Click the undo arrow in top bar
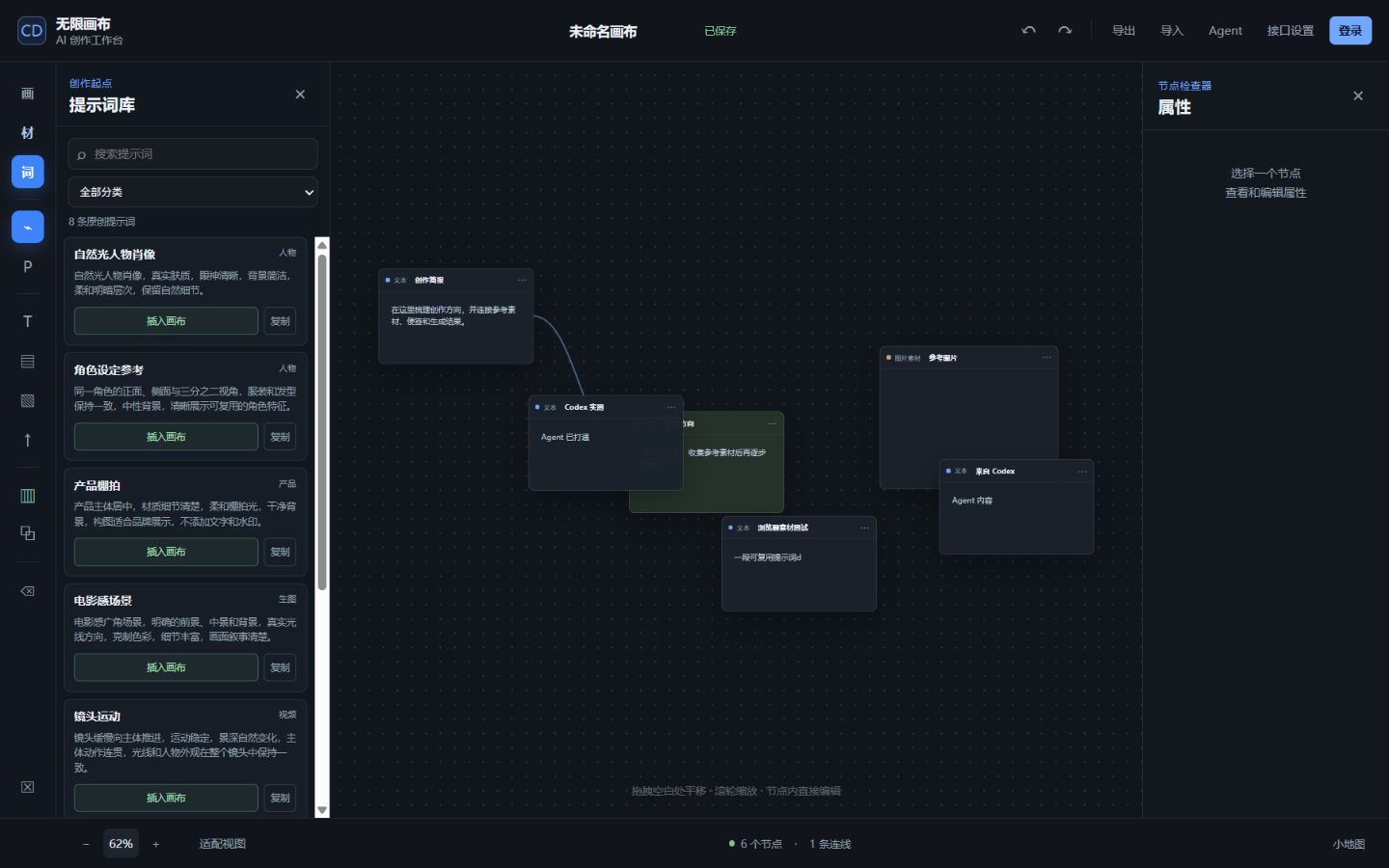The height and width of the screenshot is (868, 1389). tap(1028, 31)
